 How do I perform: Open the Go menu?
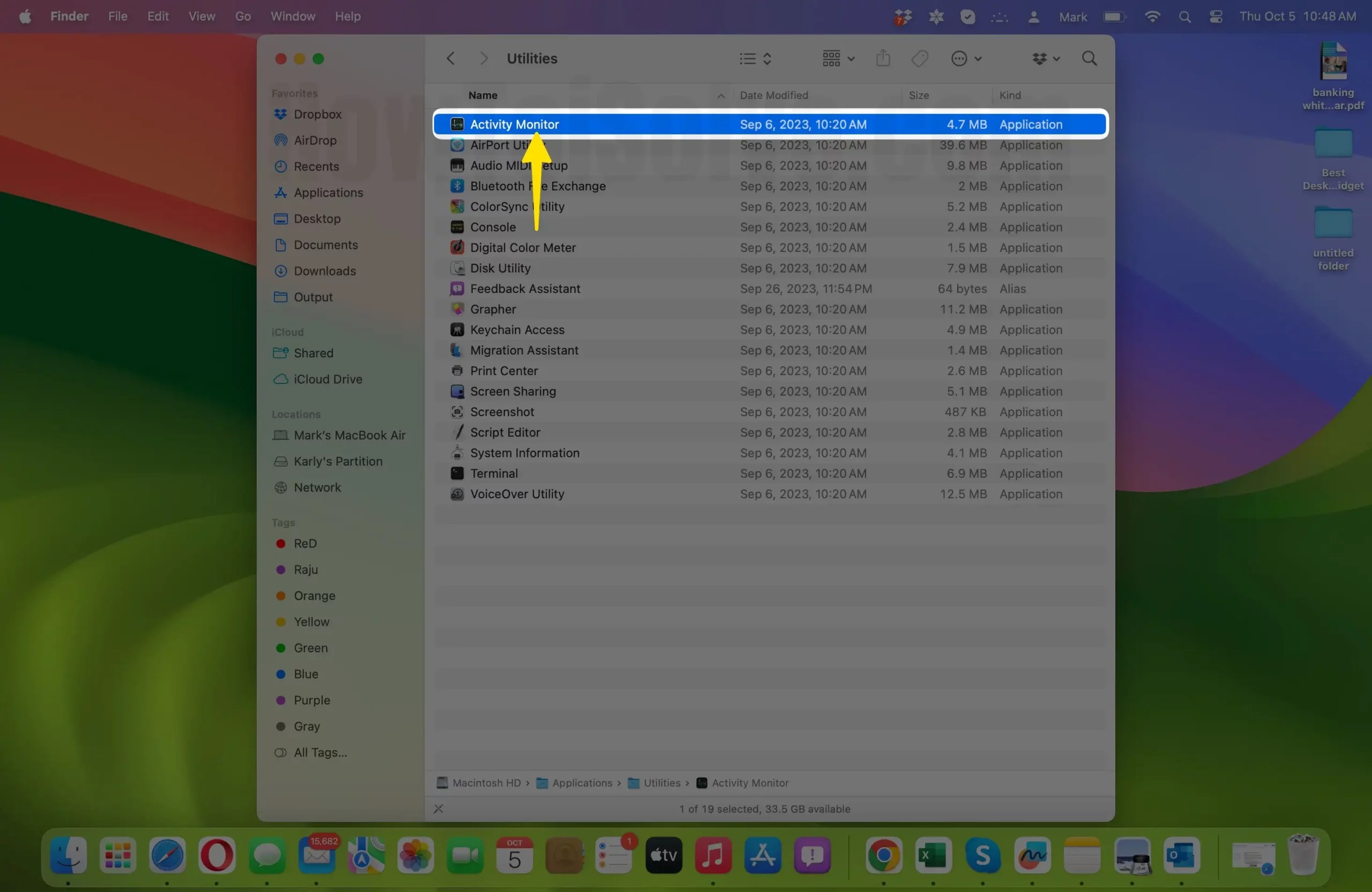tap(243, 16)
